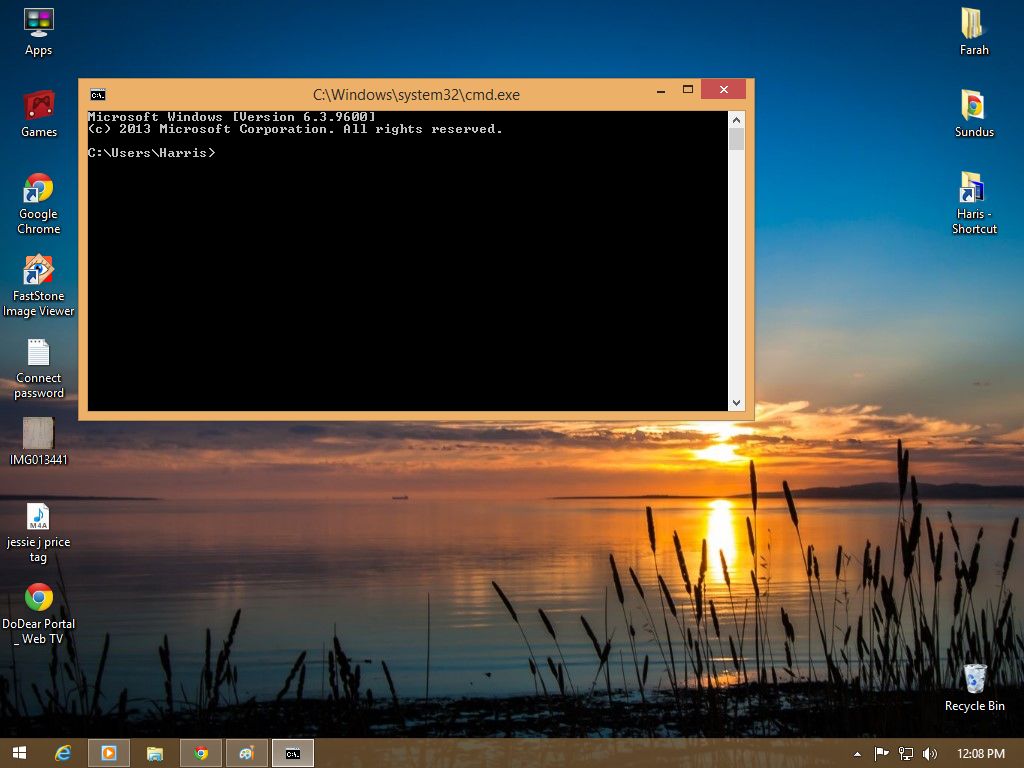
Task: Open the volume speaker tray icon
Action: click(x=929, y=754)
